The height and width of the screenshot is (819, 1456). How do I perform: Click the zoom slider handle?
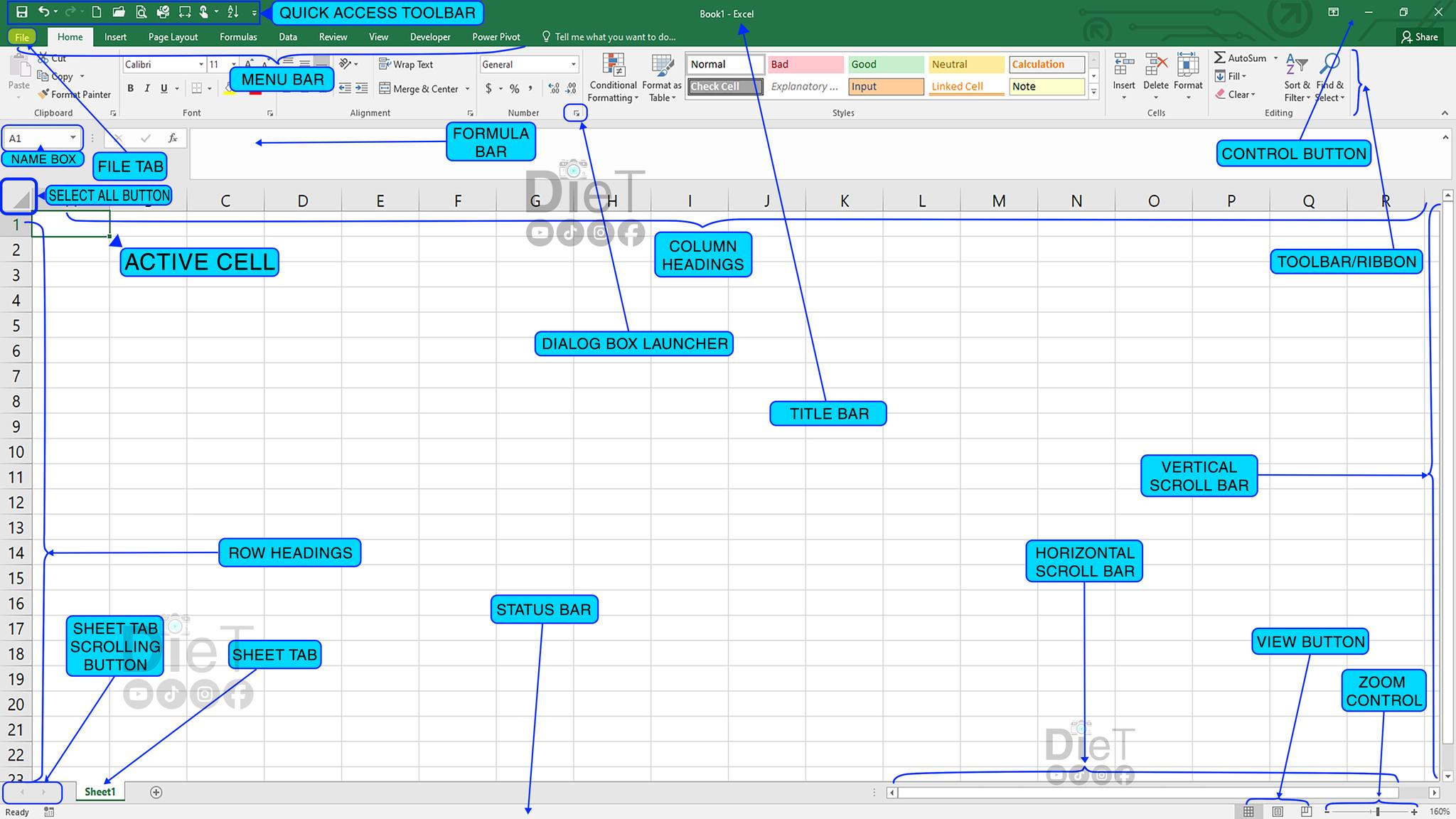point(1378,812)
